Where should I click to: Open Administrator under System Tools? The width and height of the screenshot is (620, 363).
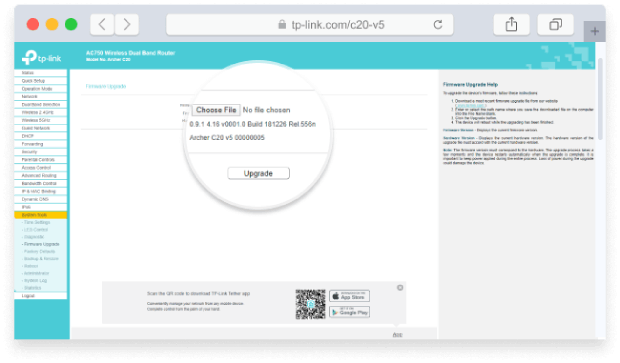[36, 273]
